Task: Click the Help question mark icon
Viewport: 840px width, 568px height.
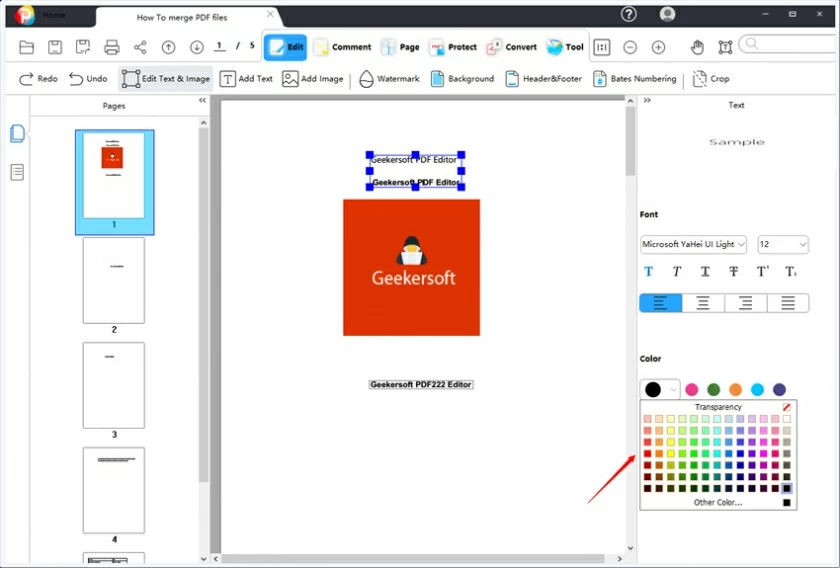Action: [628, 14]
